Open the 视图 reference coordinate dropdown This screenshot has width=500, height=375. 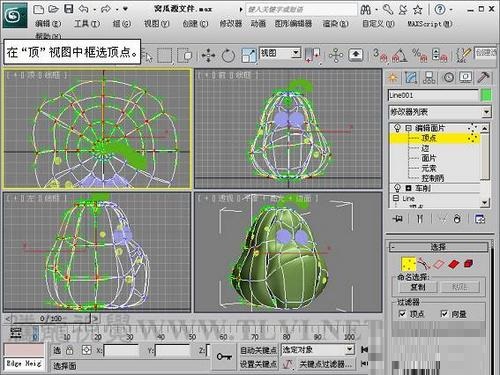coord(280,54)
